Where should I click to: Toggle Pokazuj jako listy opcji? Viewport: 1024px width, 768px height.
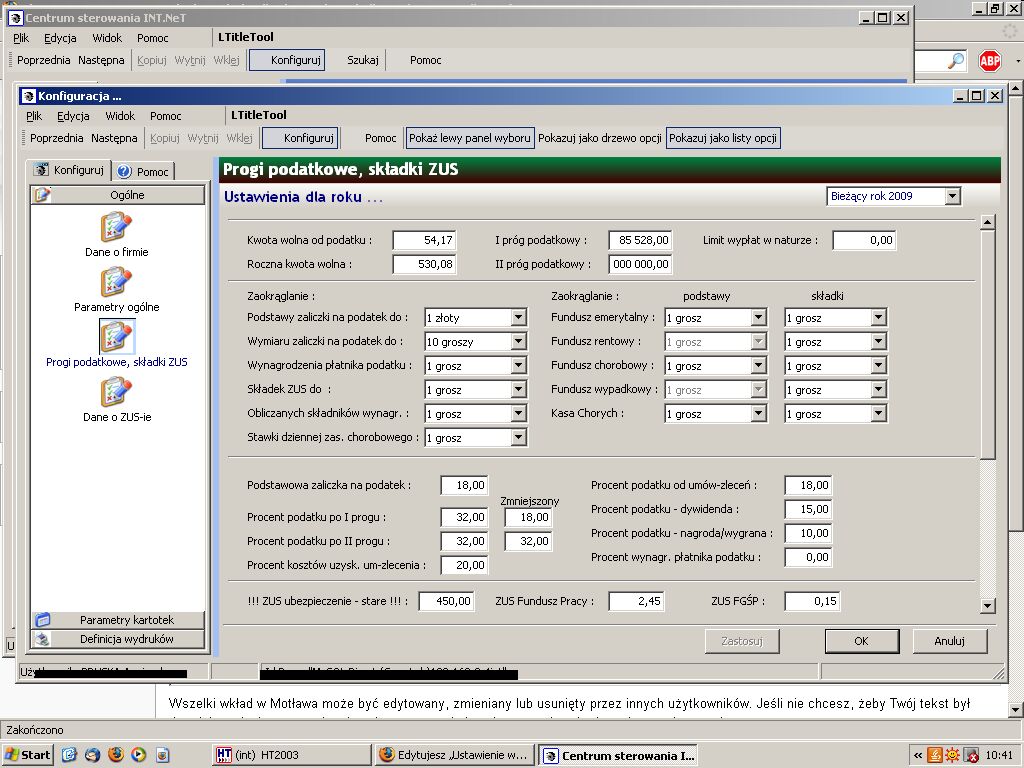pos(723,138)
